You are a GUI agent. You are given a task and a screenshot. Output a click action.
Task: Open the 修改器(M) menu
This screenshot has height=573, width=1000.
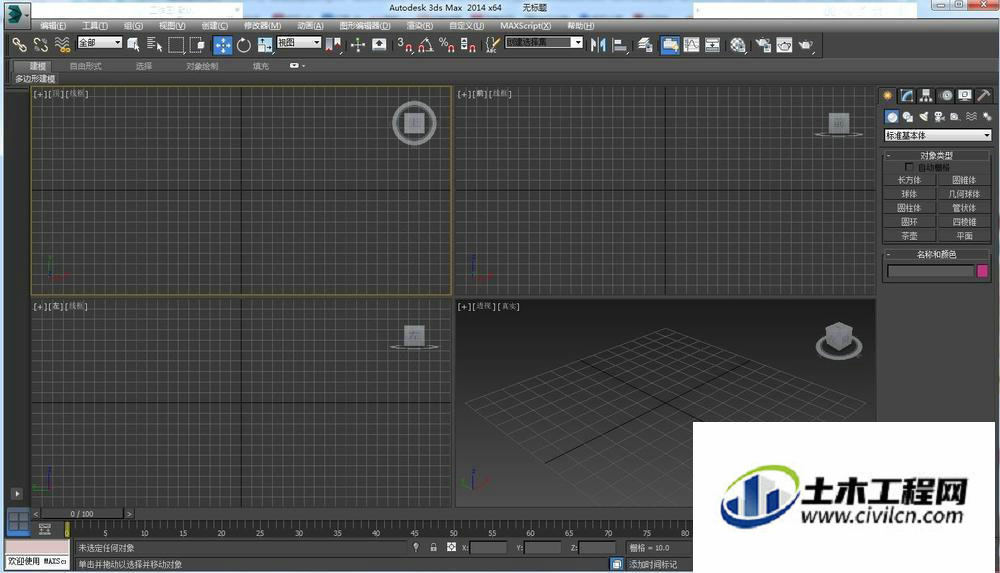pyautogui.click(x=262, y=26)
